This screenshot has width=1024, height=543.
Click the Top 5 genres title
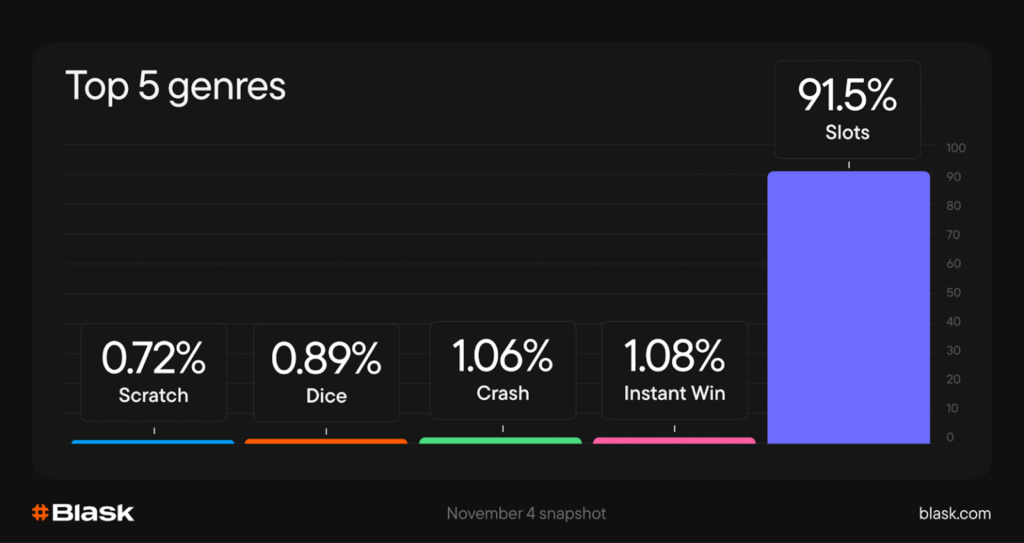click(x=175, y=87)
